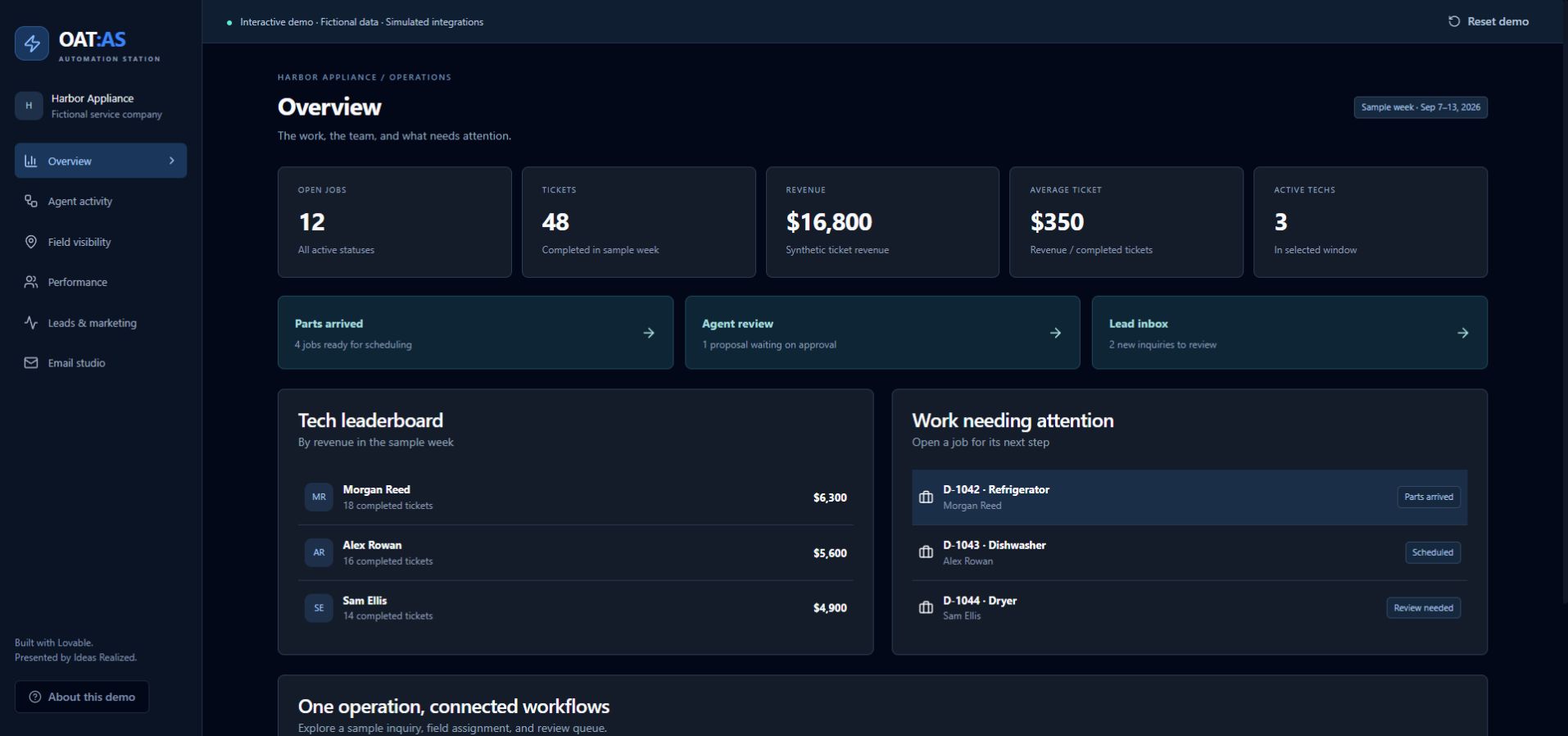
Task: Click the OAT:AS lightning bolt logo icon
Action: (32, 43)
